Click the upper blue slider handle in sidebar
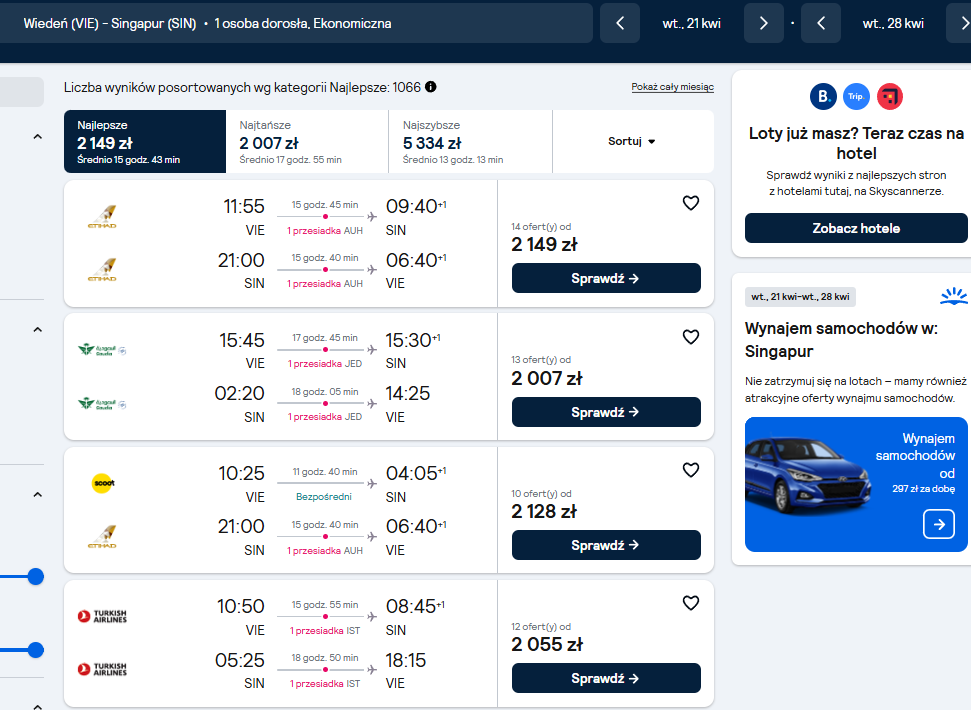 36,576
